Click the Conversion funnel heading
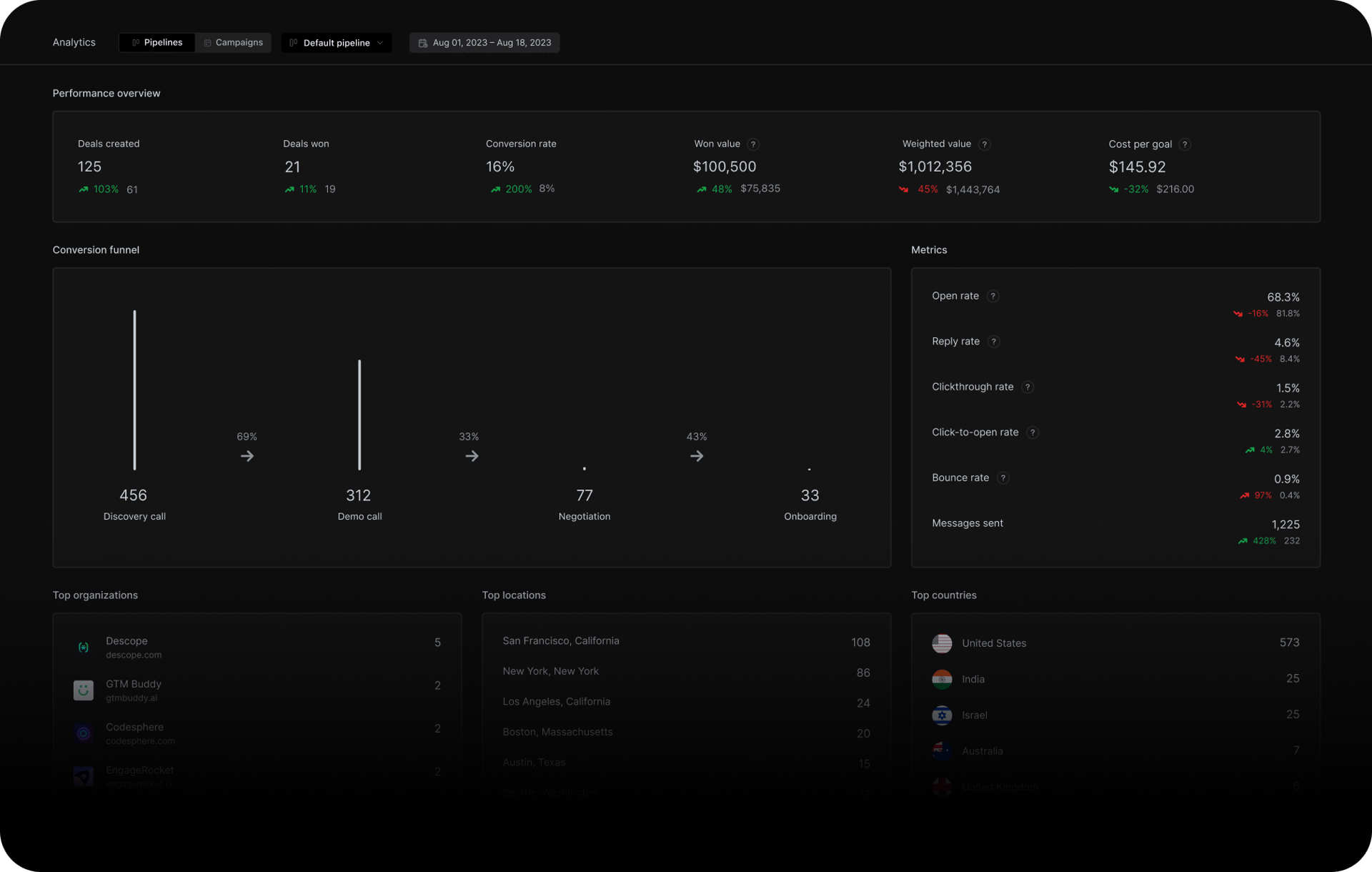 (96, 249)
